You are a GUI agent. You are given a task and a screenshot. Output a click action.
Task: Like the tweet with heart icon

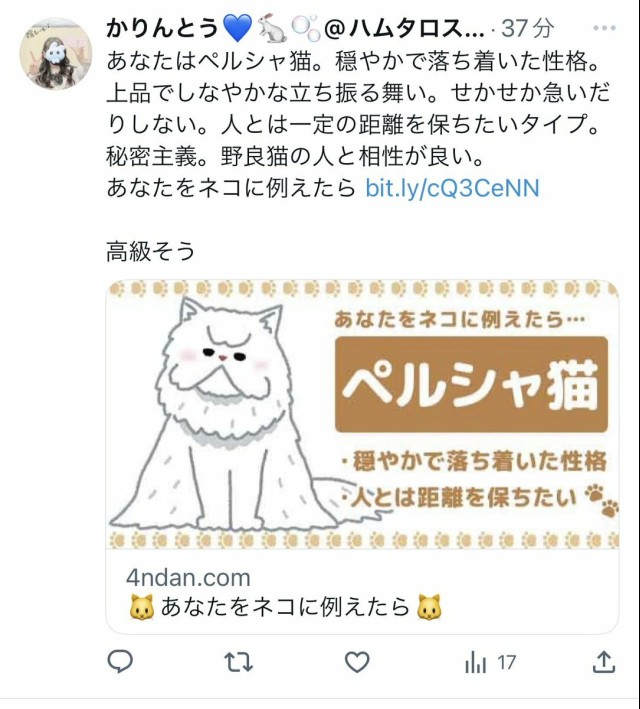[x=357, y=662]
